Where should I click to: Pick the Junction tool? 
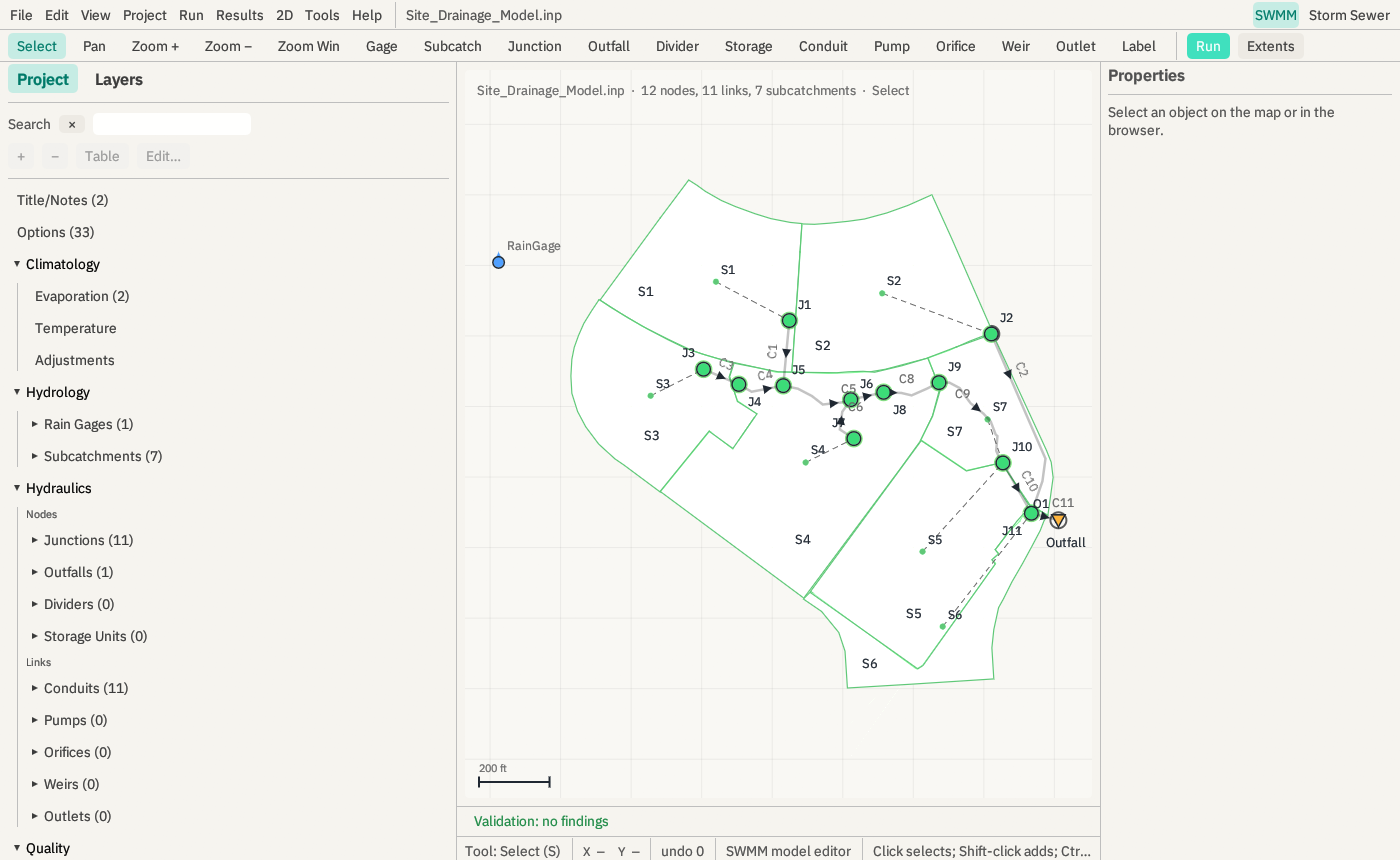535,46
